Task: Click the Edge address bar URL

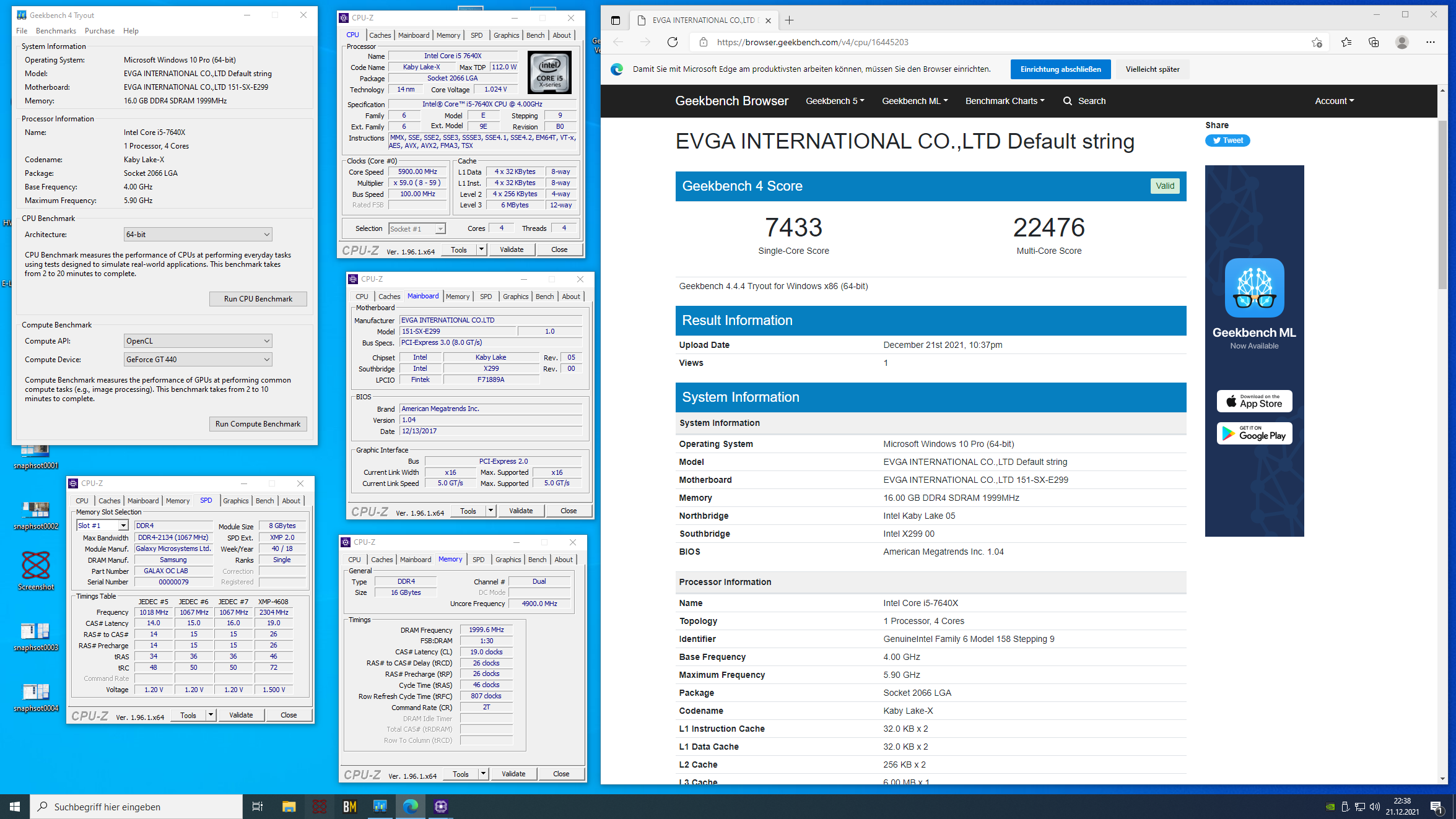Action: [812, 42]
